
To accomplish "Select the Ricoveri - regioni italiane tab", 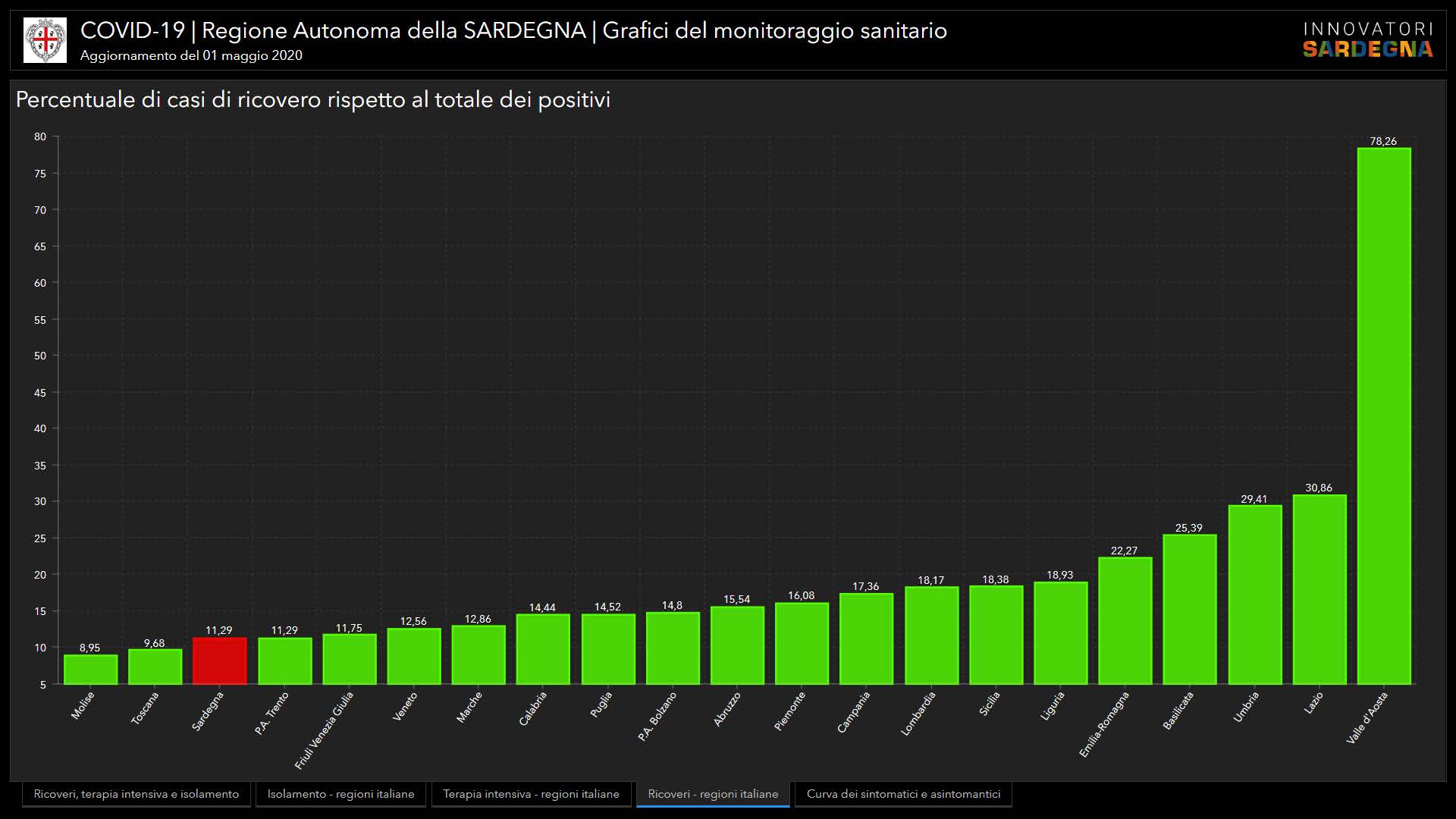I will click(x=713, y=794).
